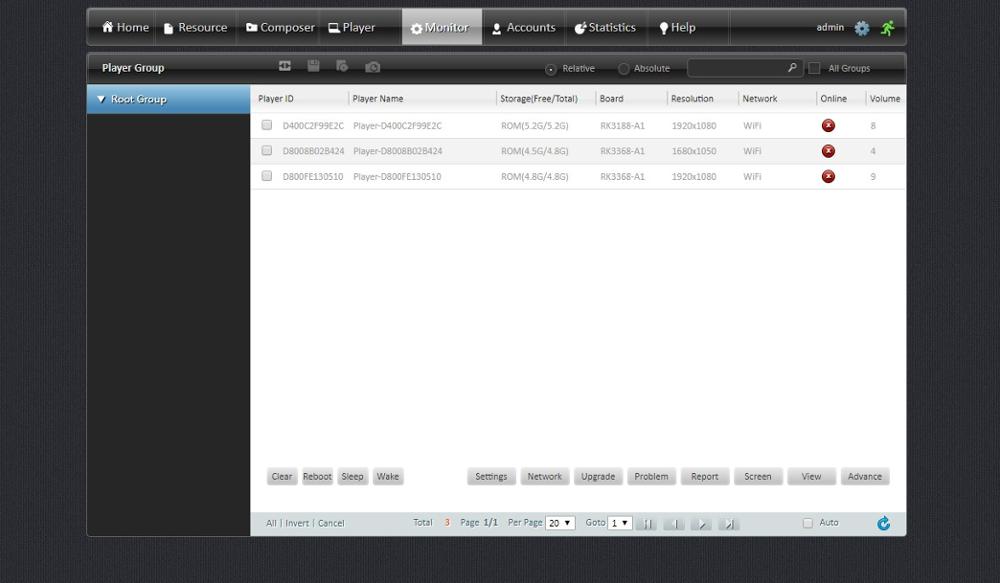Check the box for player D8008B02B424
Viewport: 1000px width, 583px height.
(267, 151)
